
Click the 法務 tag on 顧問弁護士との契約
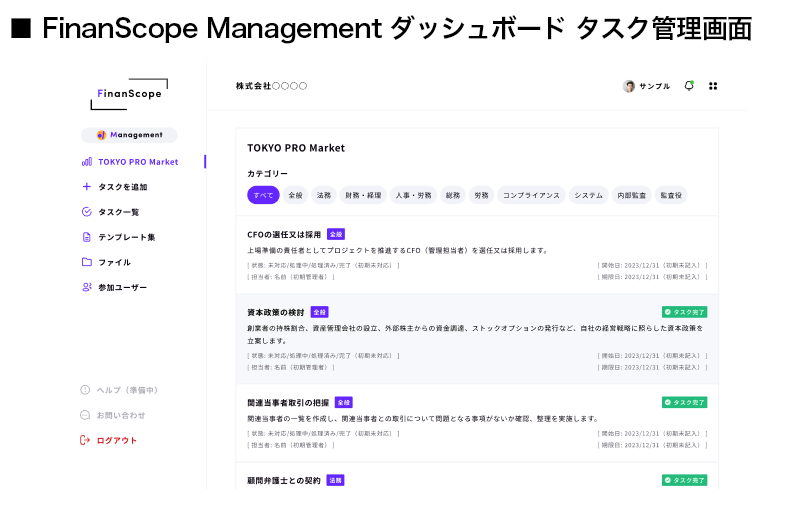point(335,480)
